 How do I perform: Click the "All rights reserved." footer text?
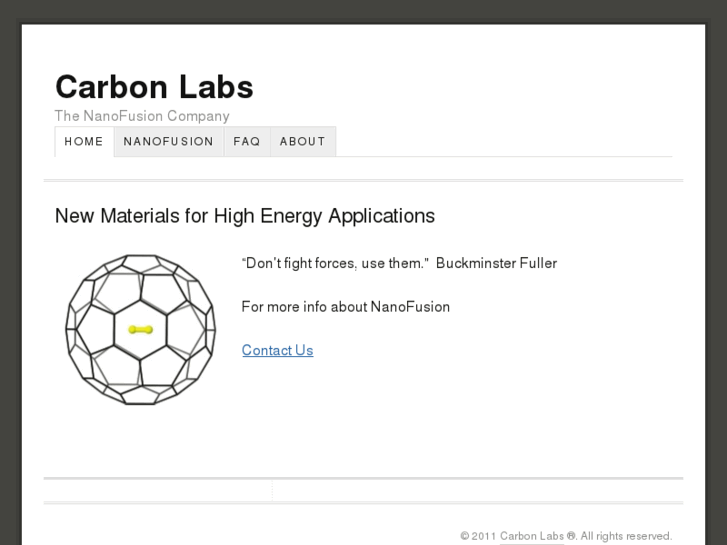click(626, 536)
